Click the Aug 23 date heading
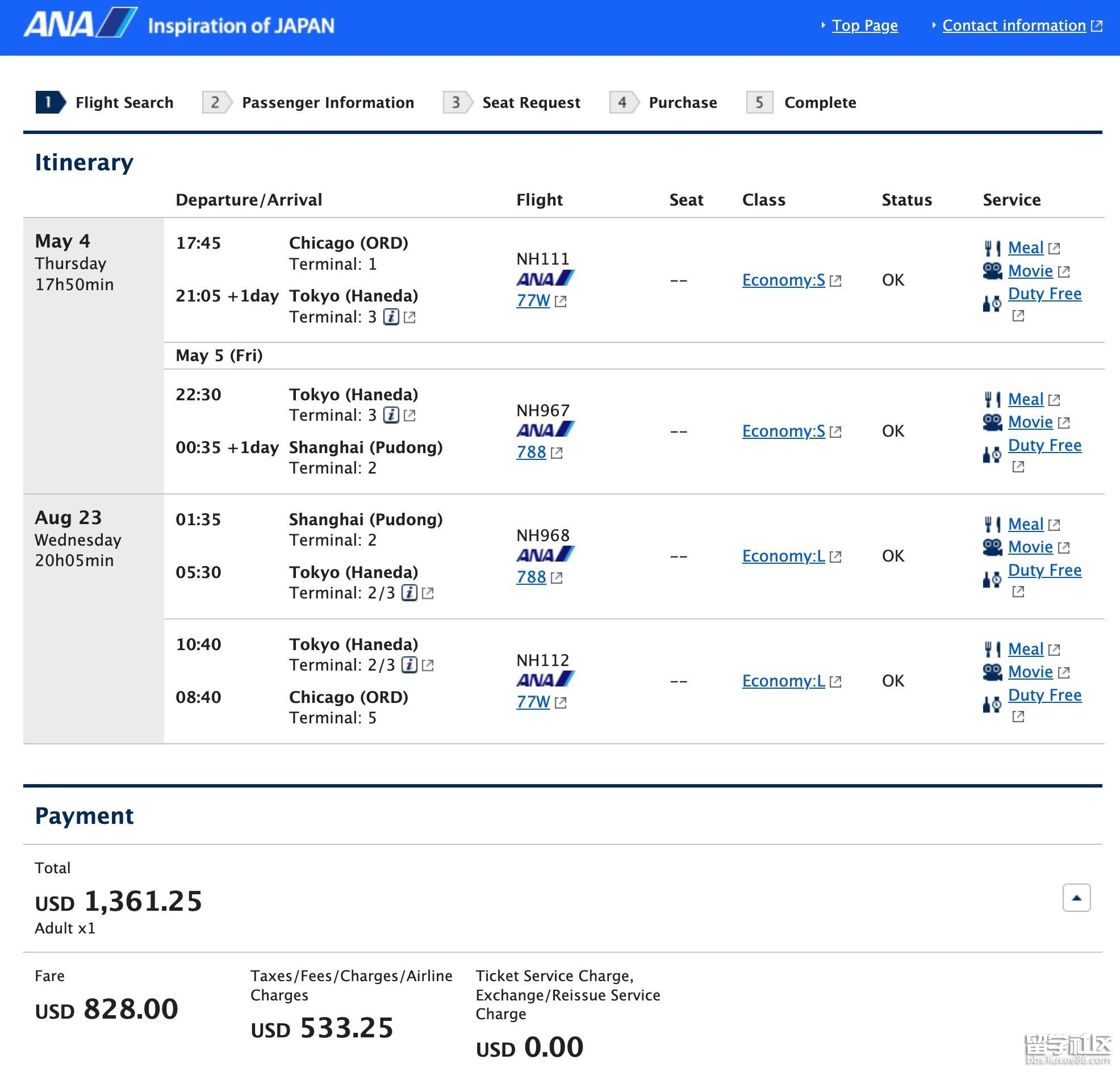 pos(68,517)
